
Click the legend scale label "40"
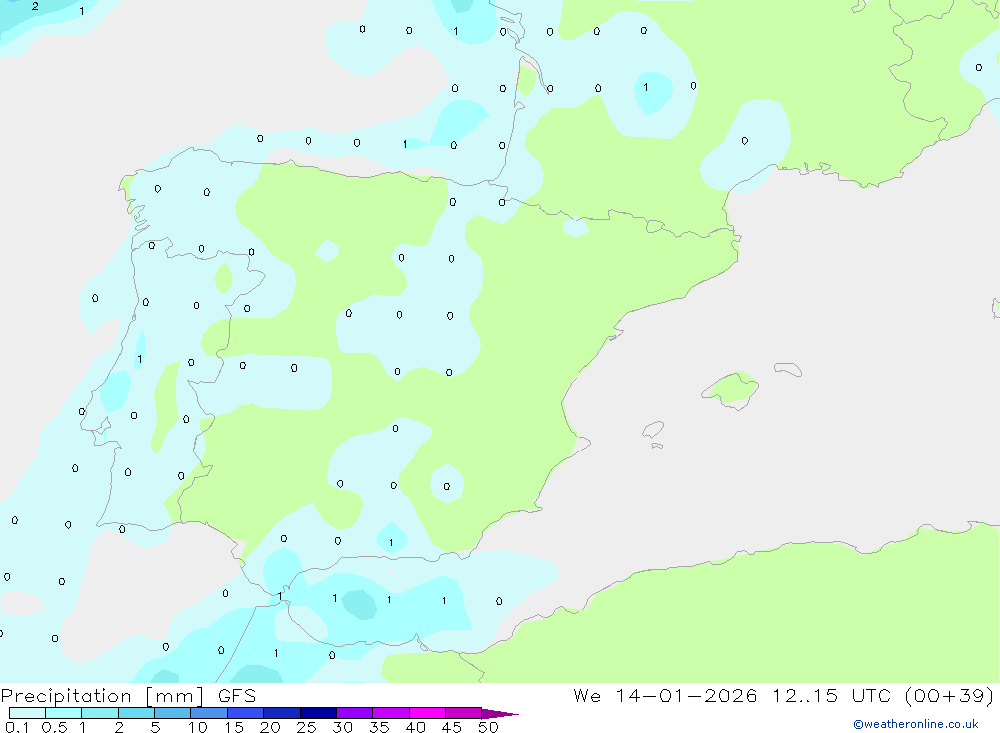click(416, 727)
